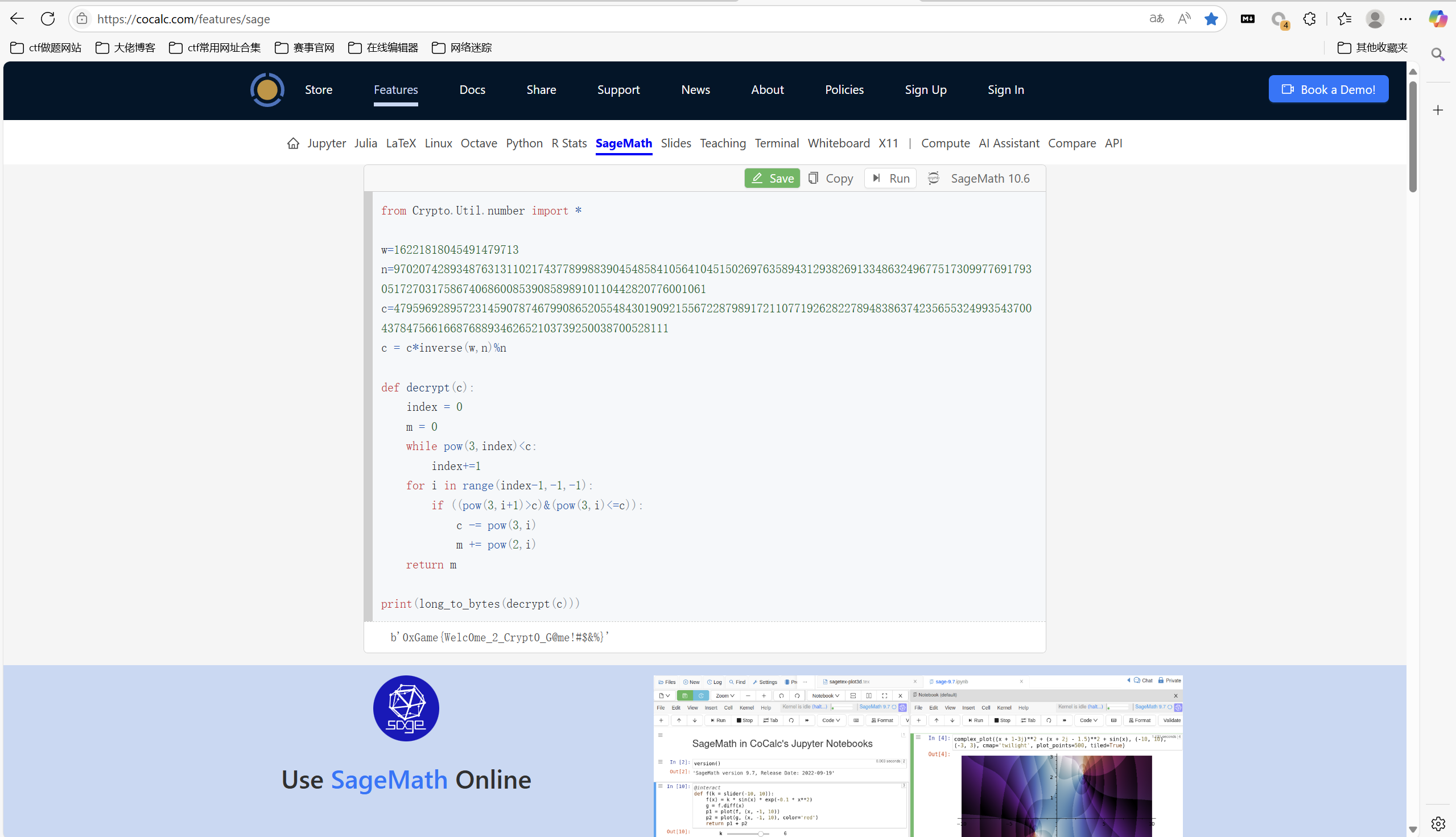Click the browser address bar URL
Viewport: 1456px width, 837px height.
[183, 19]
